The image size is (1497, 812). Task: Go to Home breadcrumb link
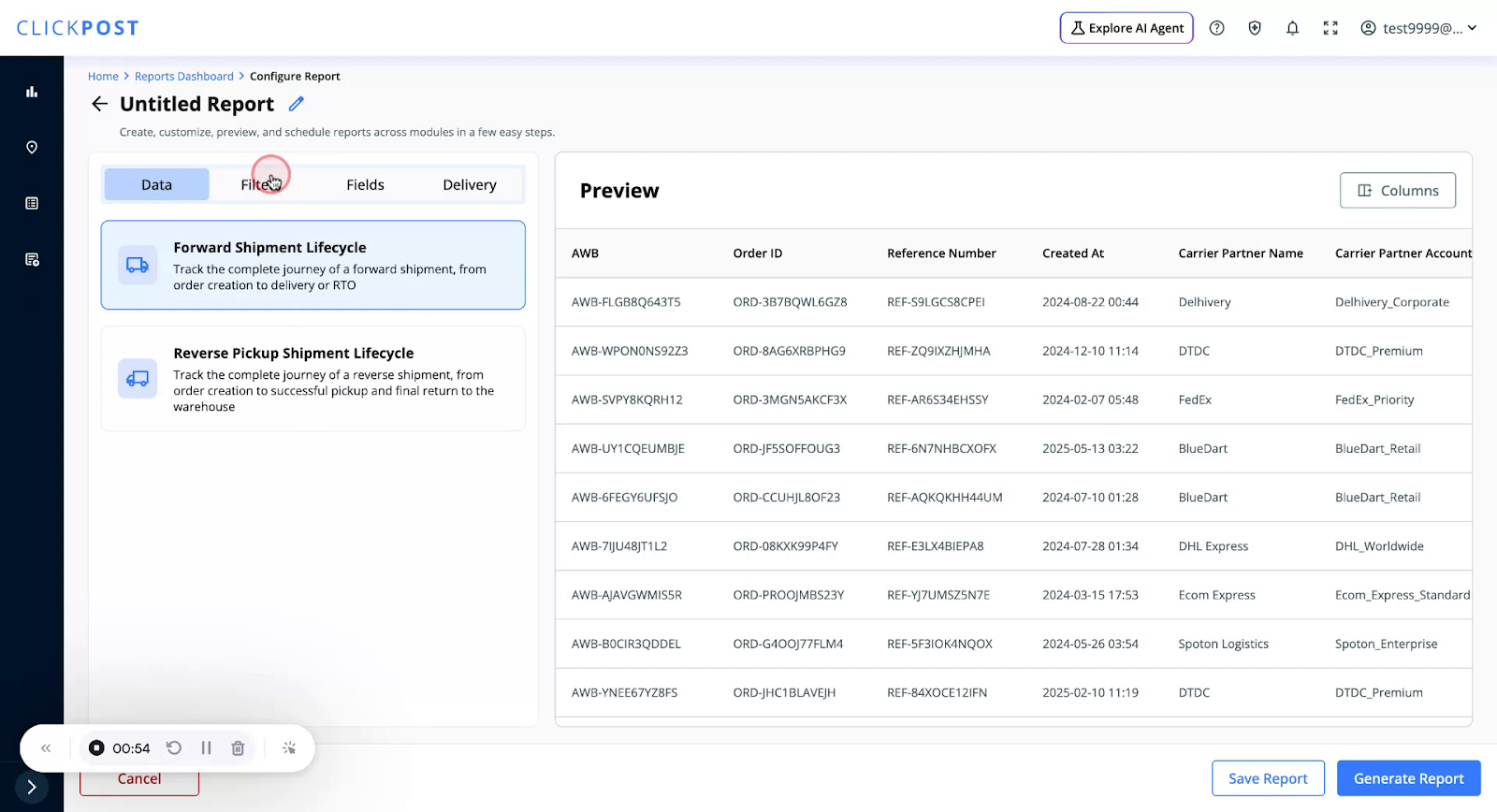point(103,77)
